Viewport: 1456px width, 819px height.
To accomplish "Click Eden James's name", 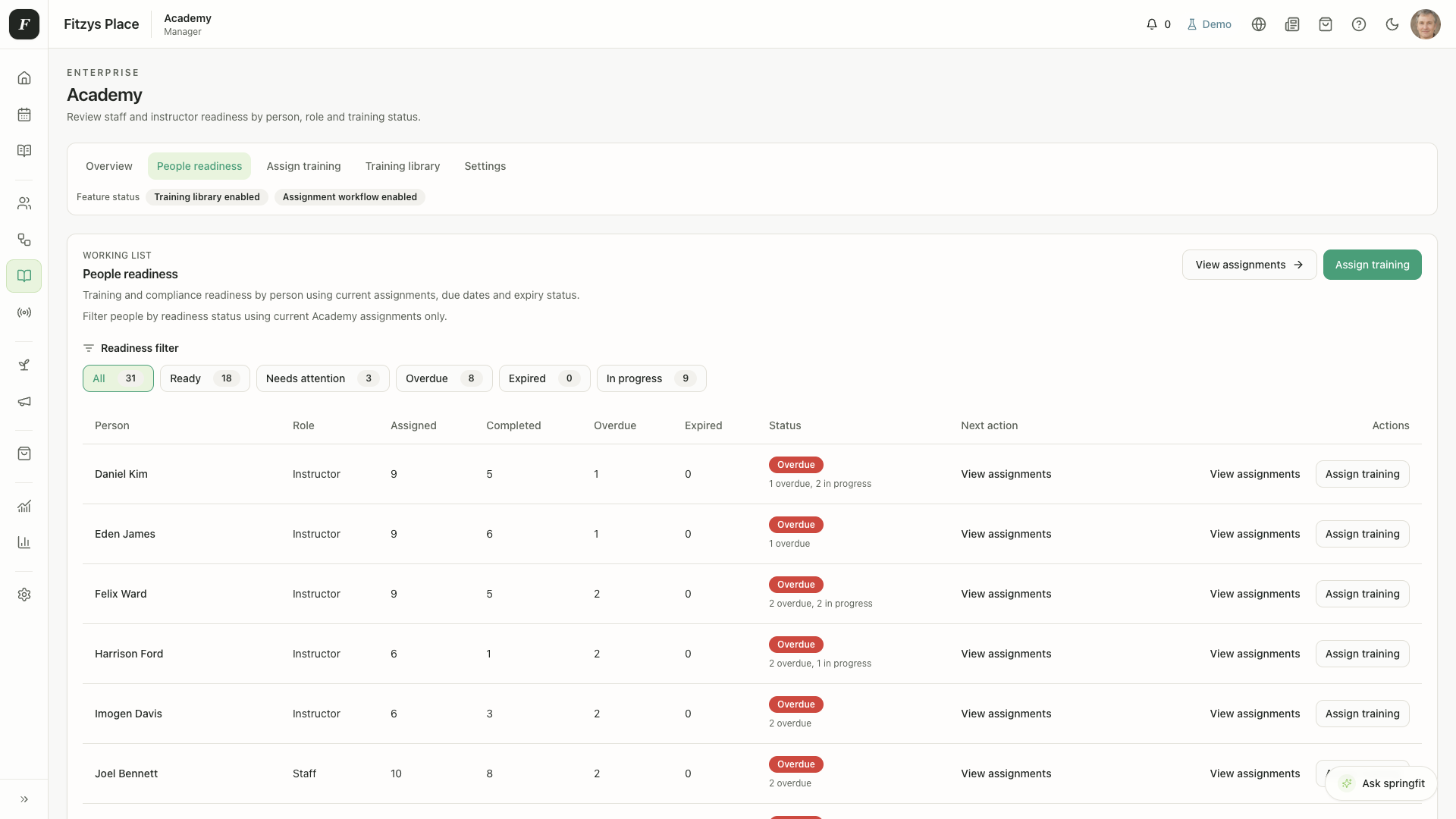I will pyautogui.click(x=125, y=534).
